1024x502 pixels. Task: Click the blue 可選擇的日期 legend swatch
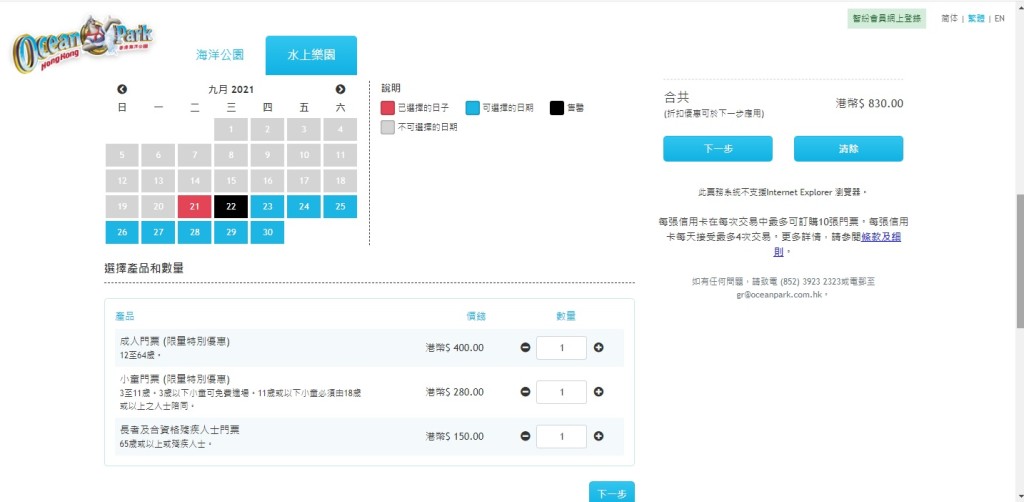[473, 108]
